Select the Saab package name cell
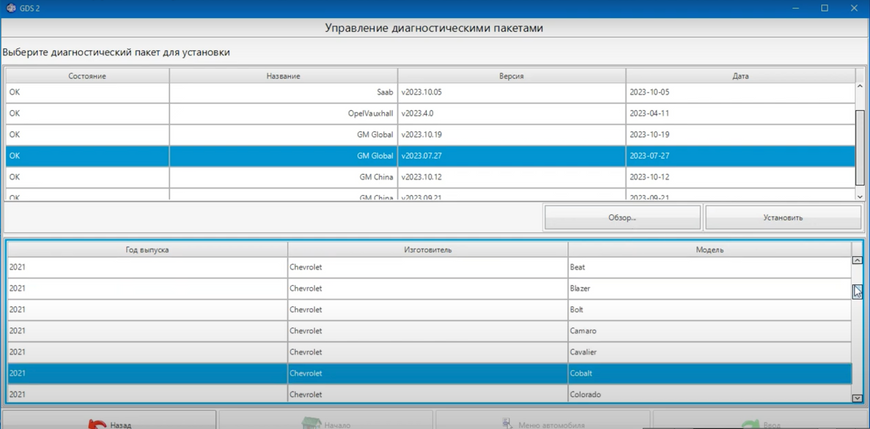The height and width of the screenshot is (429, 870). [x=283, y=92]
